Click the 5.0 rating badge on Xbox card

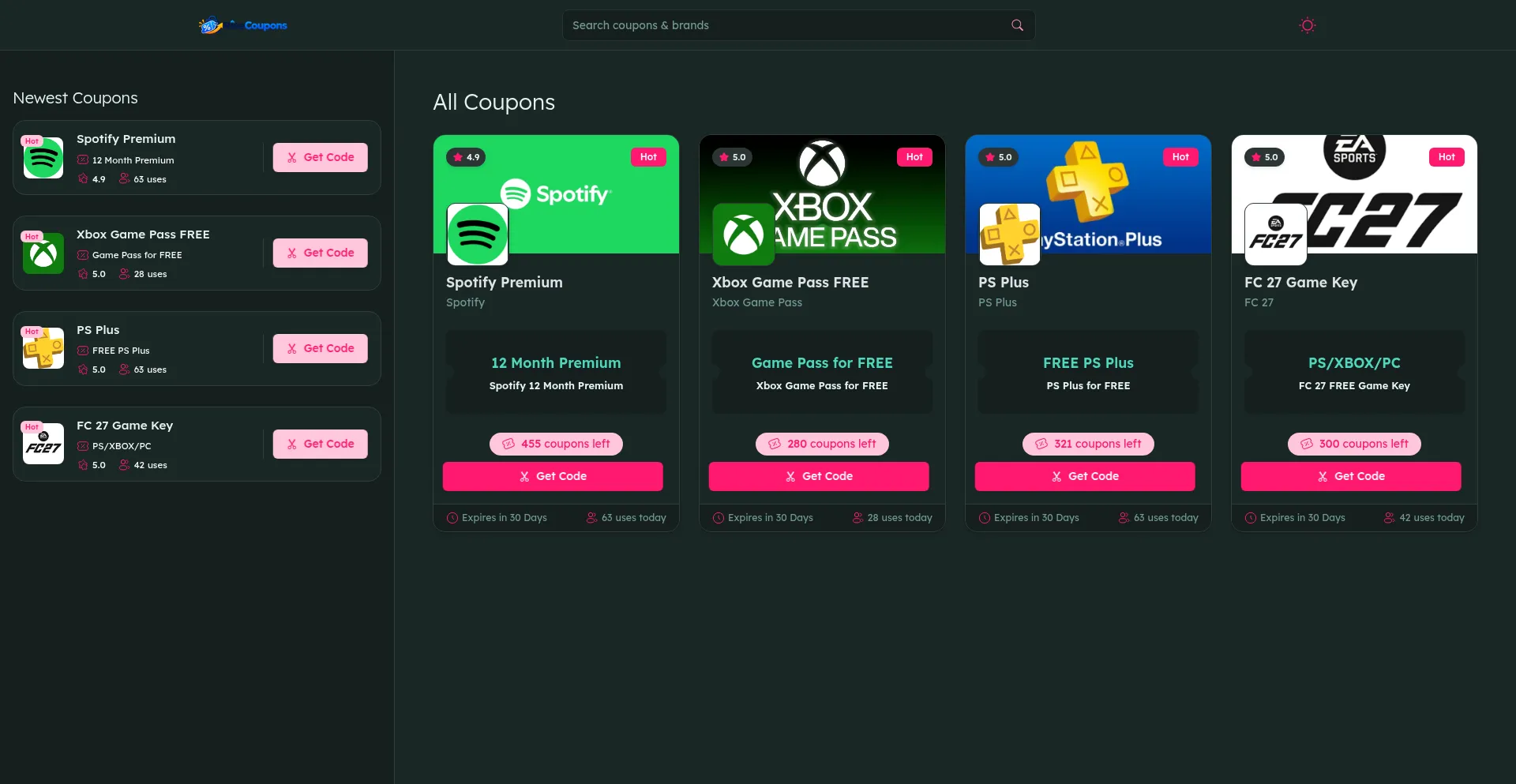tap(732, 157)
